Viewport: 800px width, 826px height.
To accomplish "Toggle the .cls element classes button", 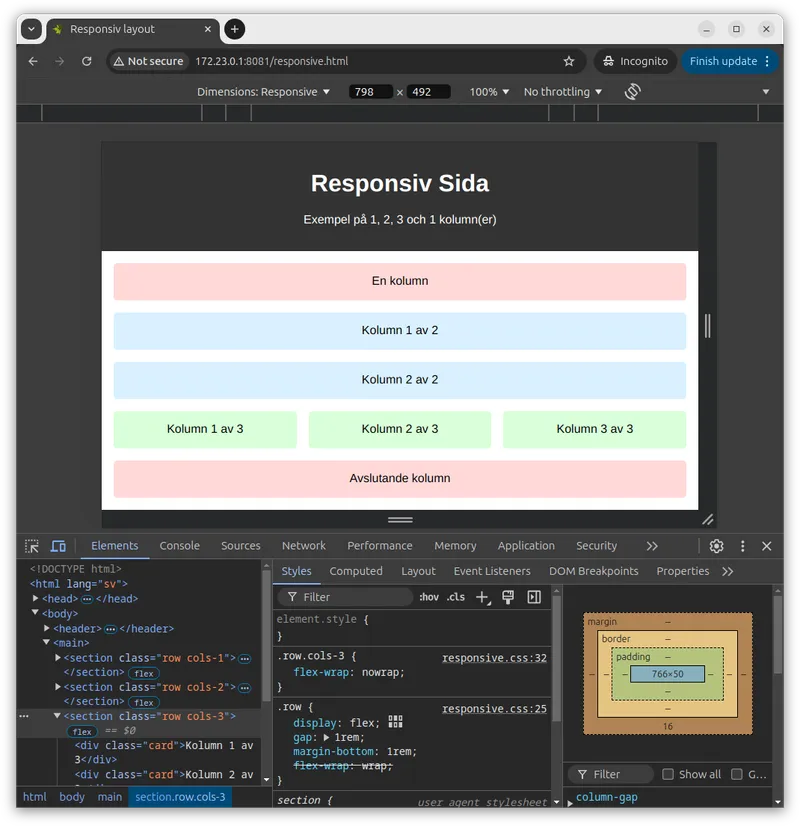I will click(456, 597).
